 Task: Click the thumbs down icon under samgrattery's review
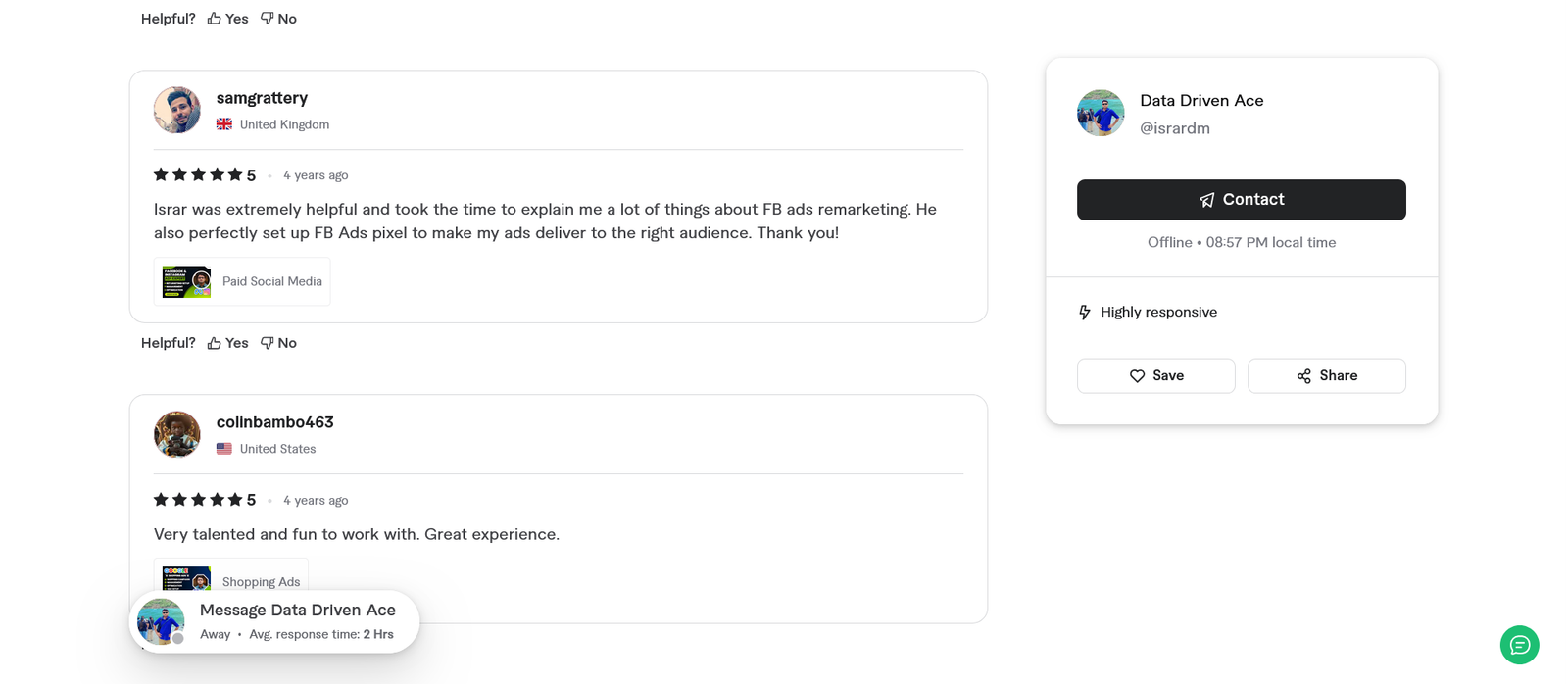pyautogui.click(x=268, y=342)
